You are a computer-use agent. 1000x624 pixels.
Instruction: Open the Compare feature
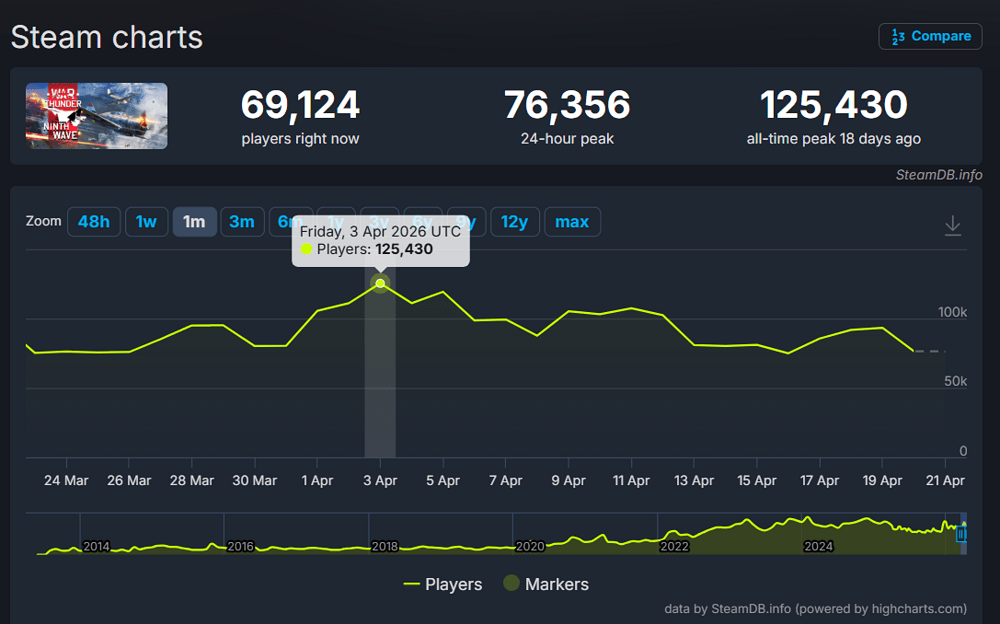click(x=930, y=37)
